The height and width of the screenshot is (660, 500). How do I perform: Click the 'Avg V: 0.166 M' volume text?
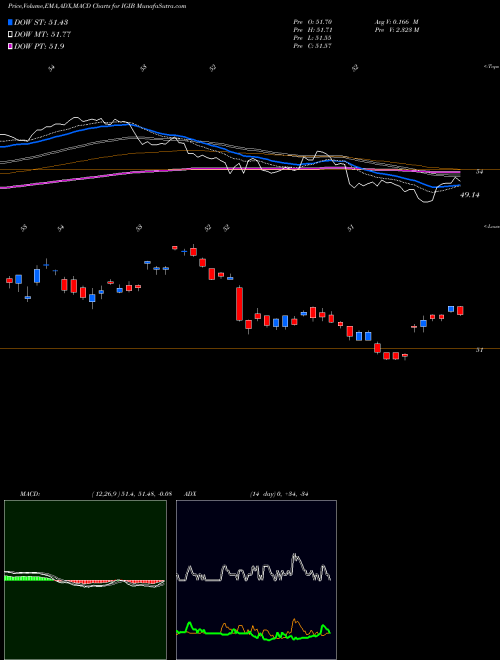[x=398, y=21]
